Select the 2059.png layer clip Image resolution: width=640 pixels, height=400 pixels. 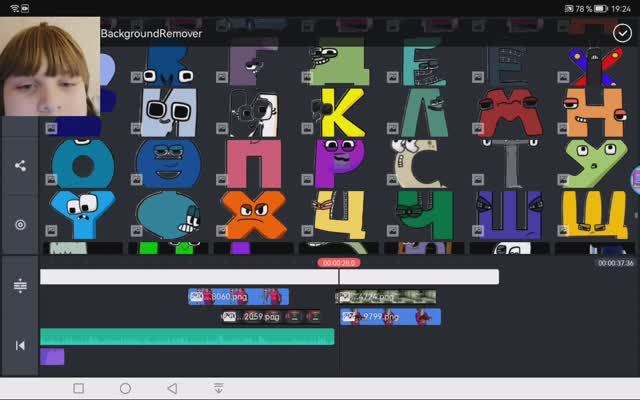coord(271,316)
